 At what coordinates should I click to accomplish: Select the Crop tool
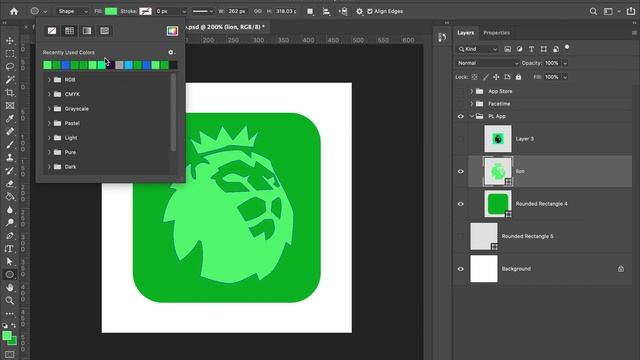(10, 93)
